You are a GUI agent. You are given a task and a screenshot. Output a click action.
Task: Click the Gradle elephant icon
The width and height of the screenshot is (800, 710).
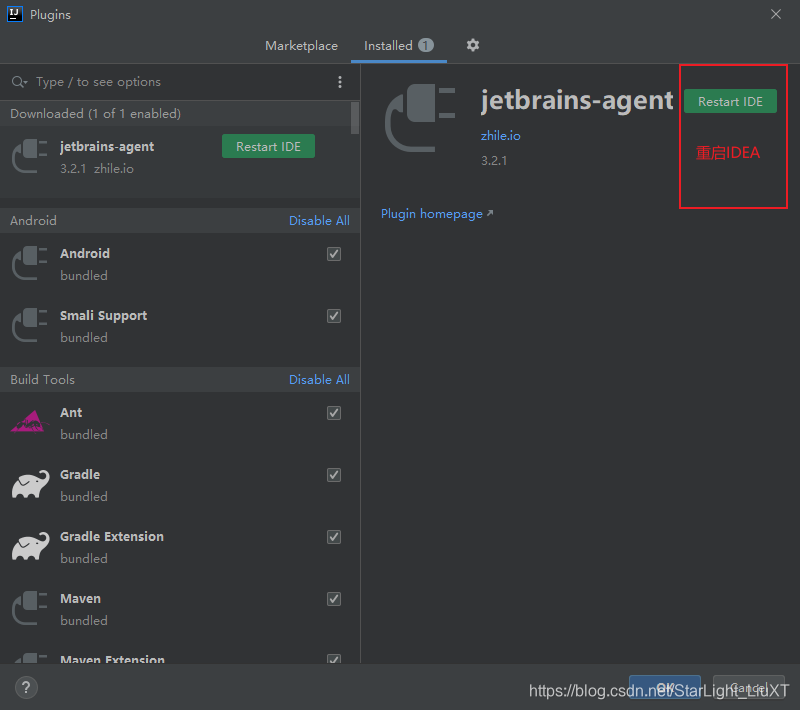pos(31,484)
